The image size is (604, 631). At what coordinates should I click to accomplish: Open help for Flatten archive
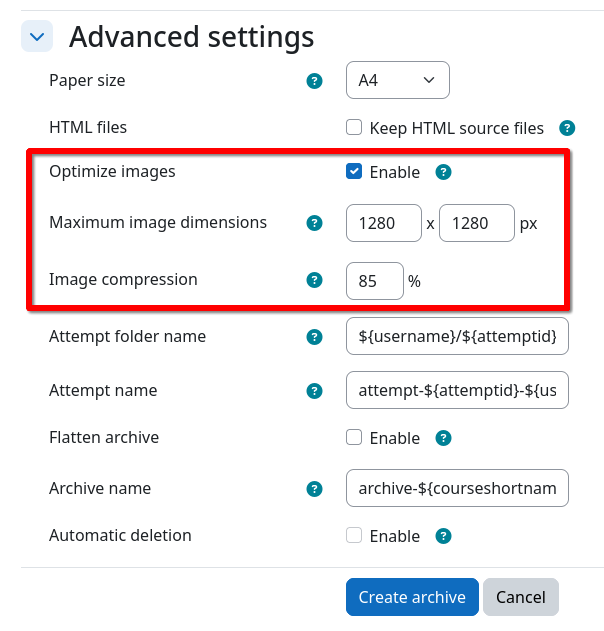coord(443,438)
